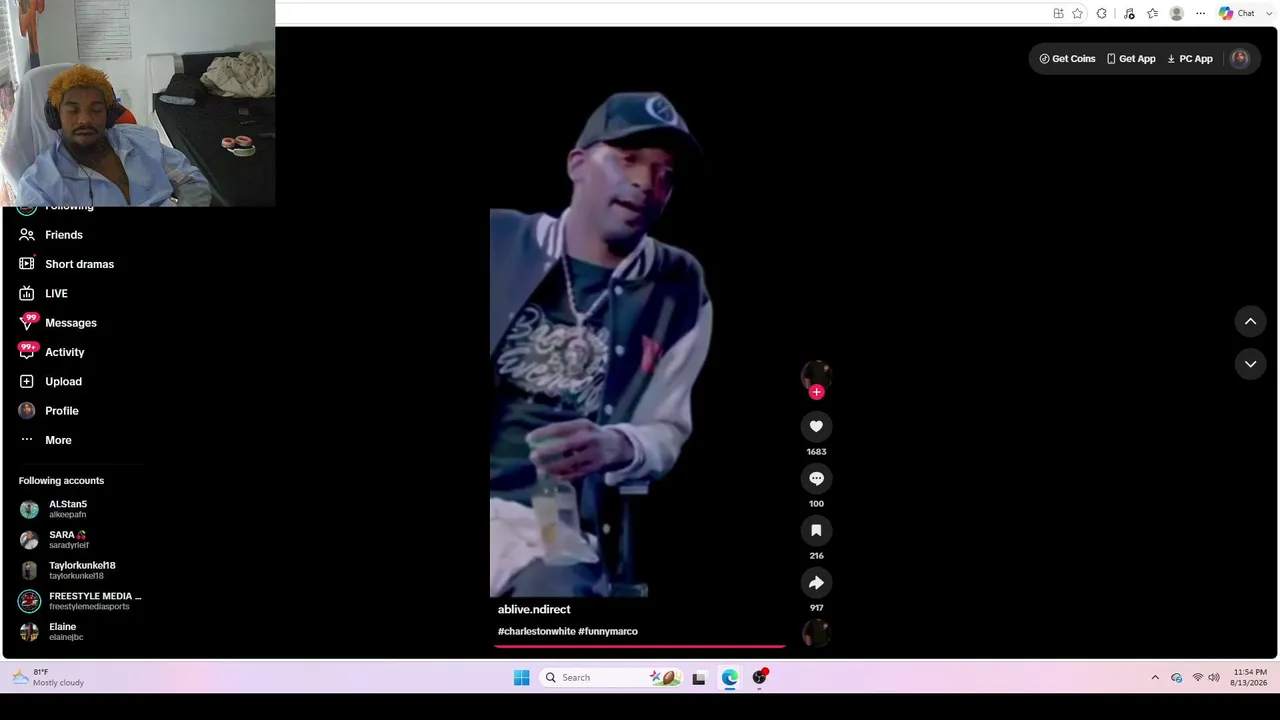Go to Profile in the sidebar

(61, 411)
